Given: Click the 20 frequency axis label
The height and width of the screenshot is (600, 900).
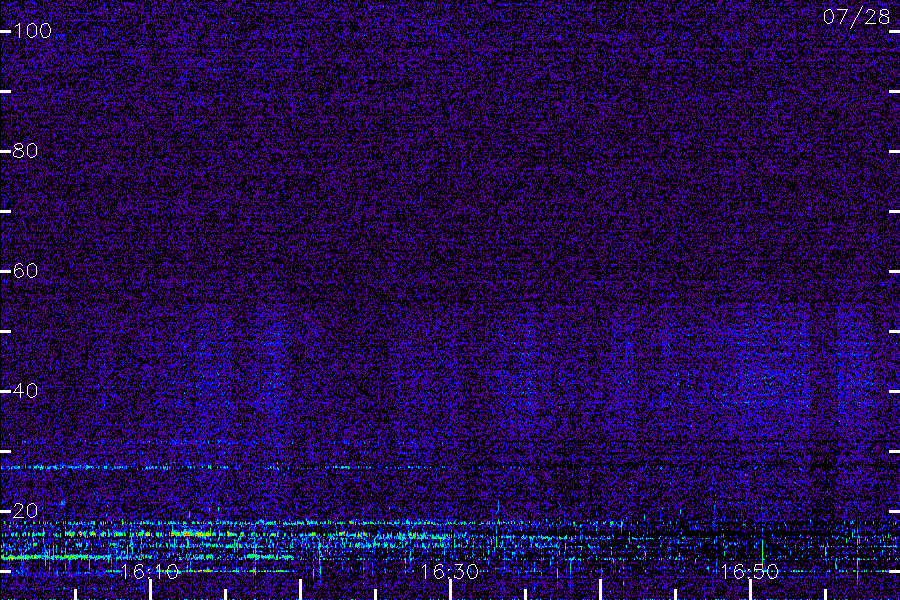Looking at the screenshot, I should point(25,510).
